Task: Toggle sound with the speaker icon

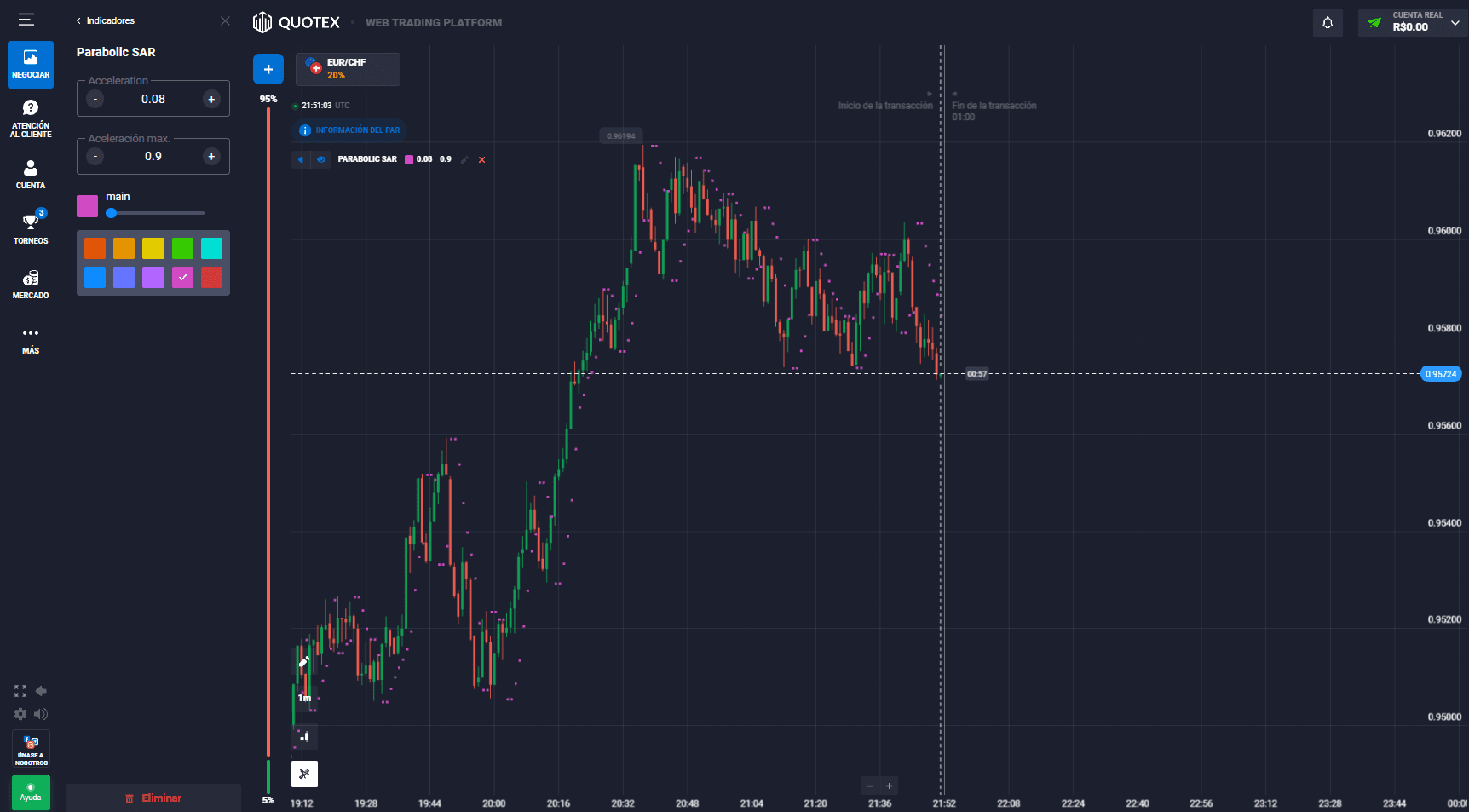Action: [41, 714]
